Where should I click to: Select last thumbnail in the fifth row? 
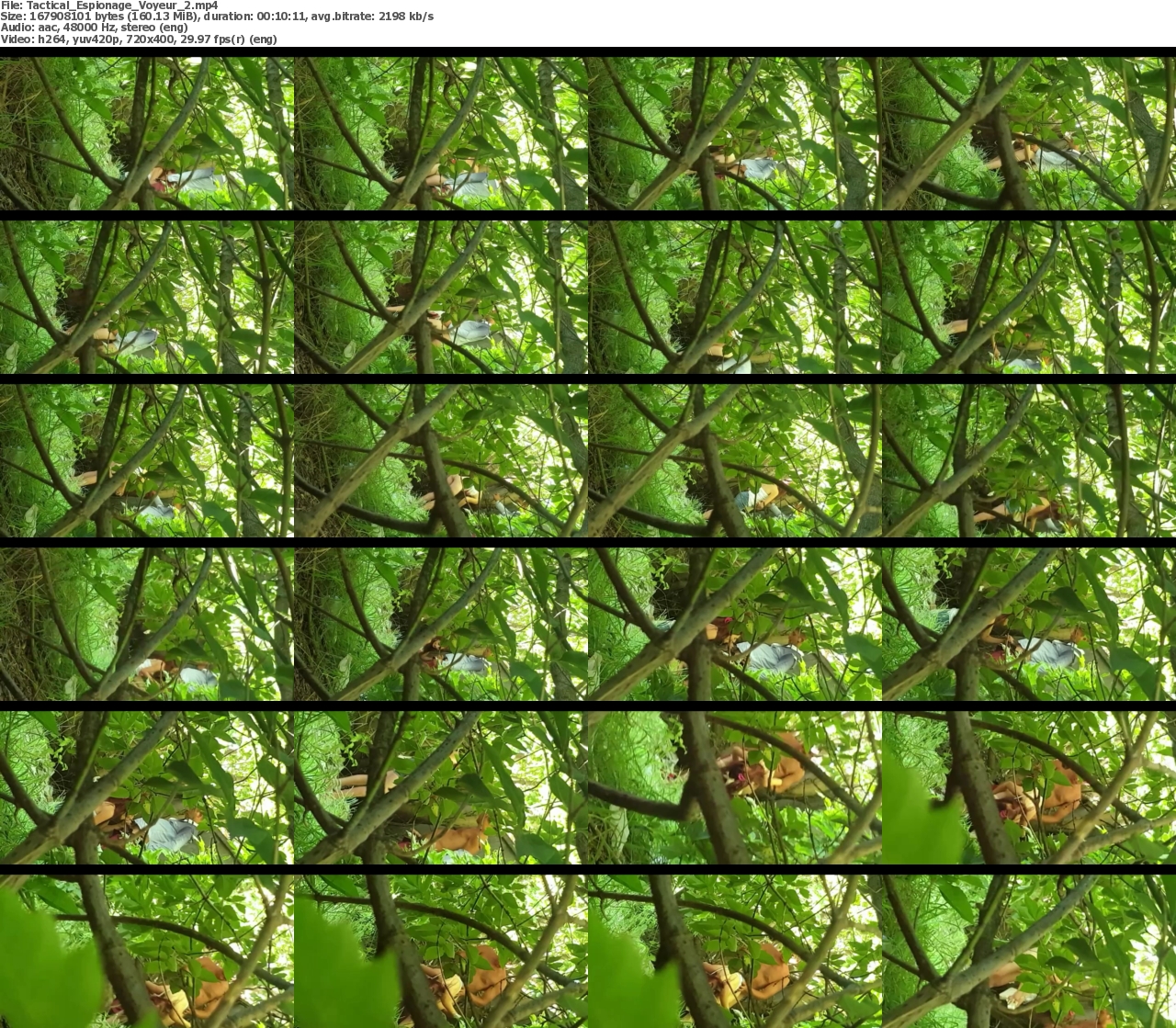[x=1029, y=787]
